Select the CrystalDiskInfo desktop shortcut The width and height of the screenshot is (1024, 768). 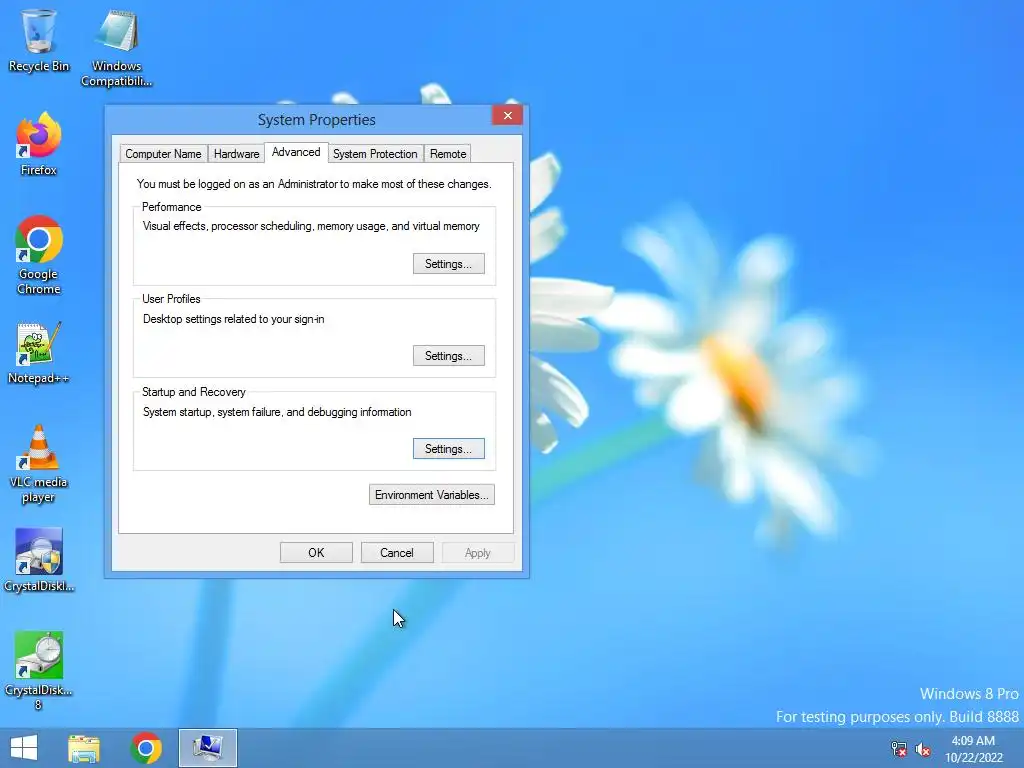pos(39,560)
